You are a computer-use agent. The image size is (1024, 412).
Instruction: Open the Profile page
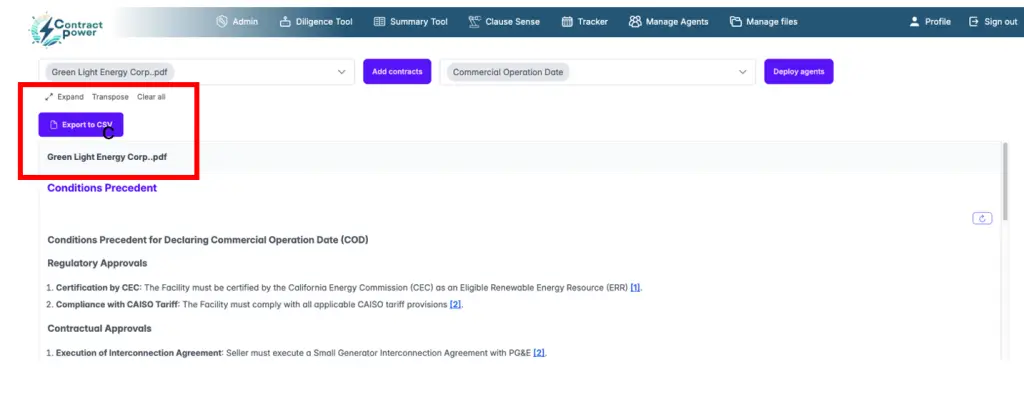pyautogui.click(x=930, y=22)
